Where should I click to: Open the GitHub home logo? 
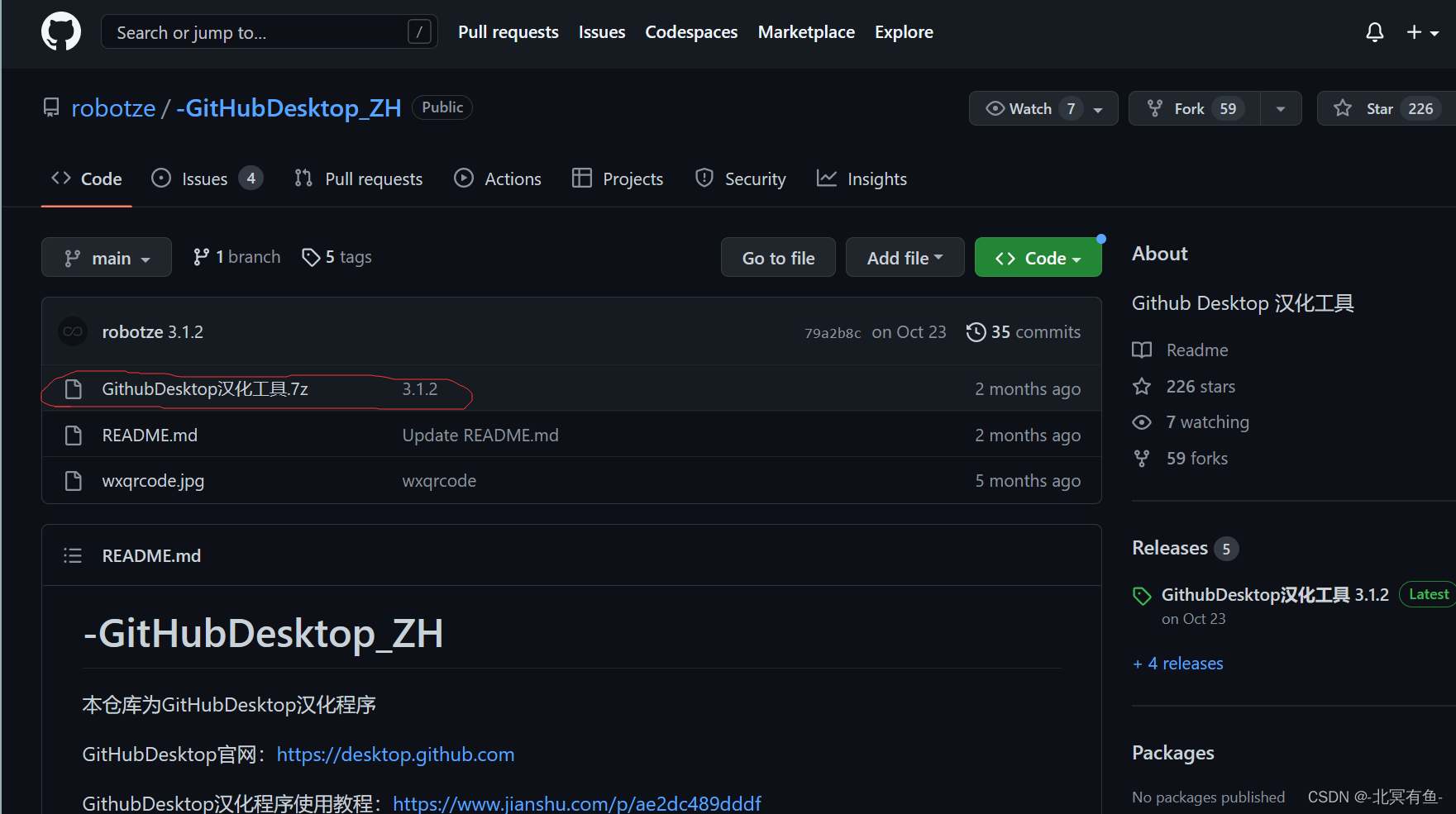click(x=61, y=32)
